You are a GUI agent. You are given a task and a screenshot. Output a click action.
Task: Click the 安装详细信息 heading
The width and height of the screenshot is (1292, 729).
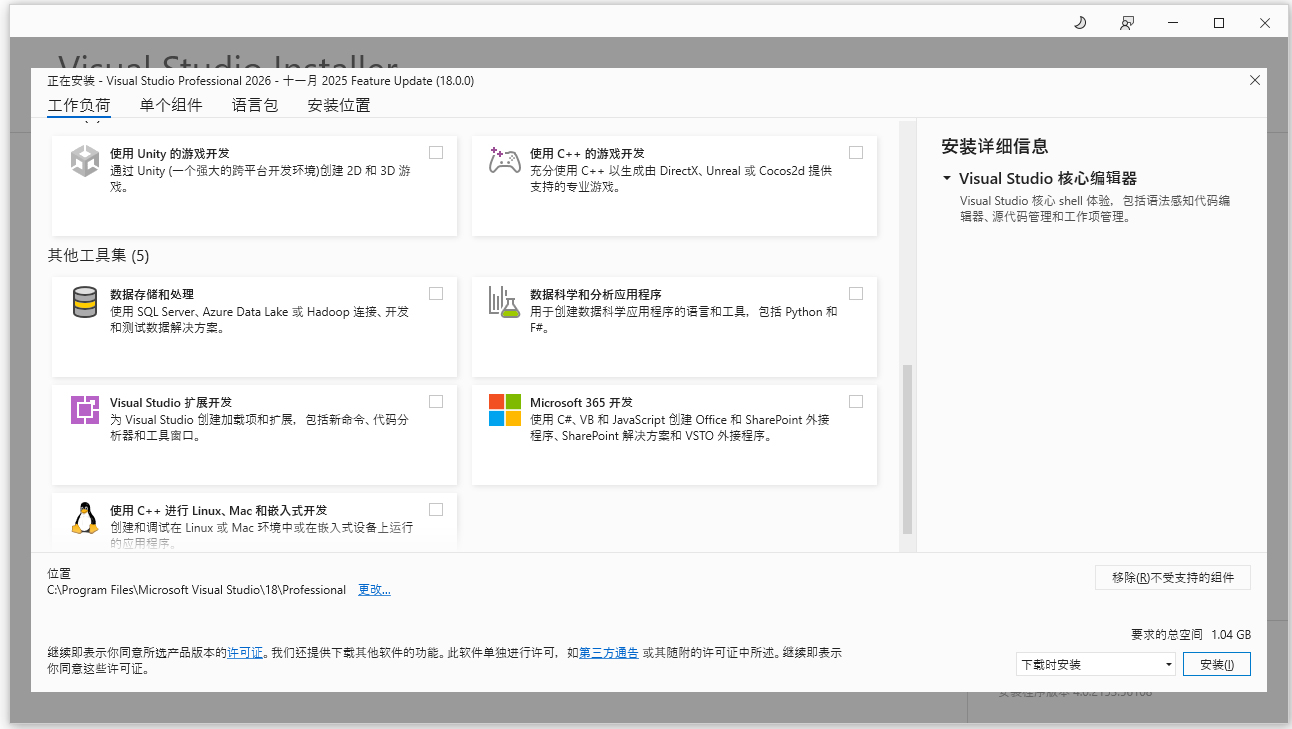(995, 146)
